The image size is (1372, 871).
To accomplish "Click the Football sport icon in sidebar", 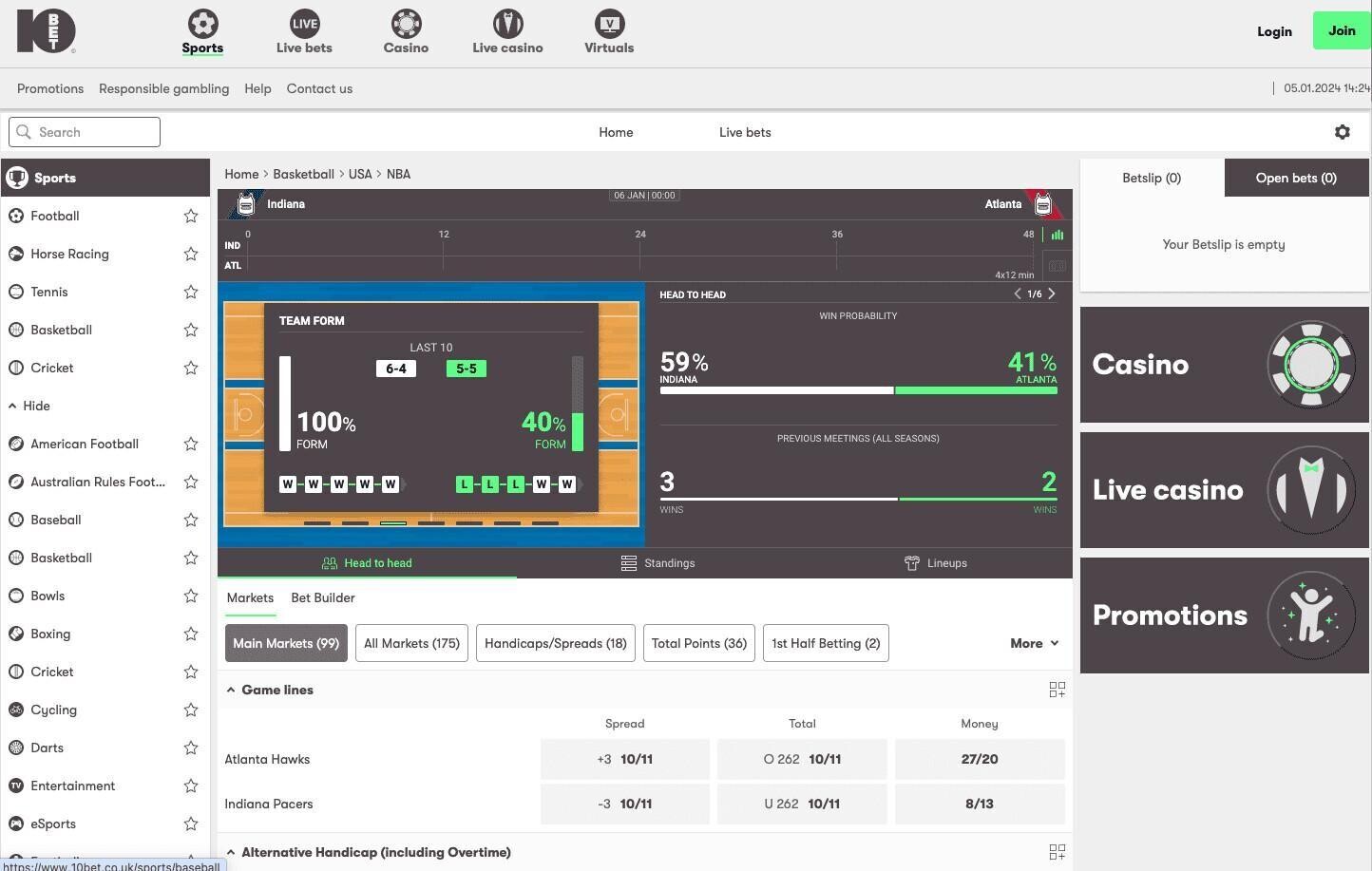I will (x=16, y=216).
